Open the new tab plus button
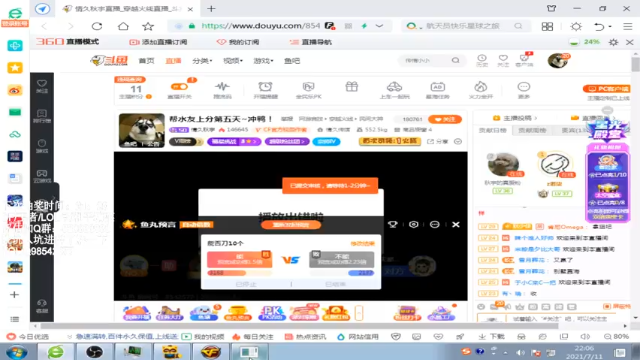Viewport: 640px width, 360px height. click(x=211, y=9)
